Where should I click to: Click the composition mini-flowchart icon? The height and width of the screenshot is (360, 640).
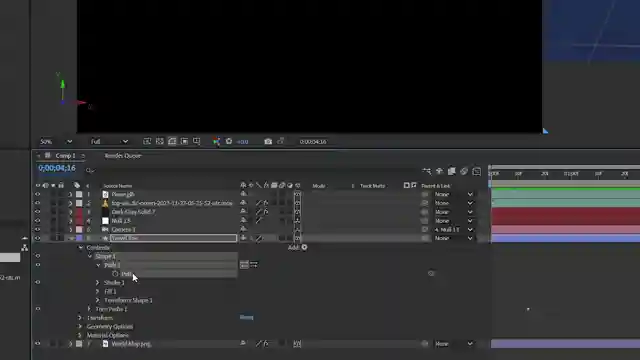coord(427,171)
